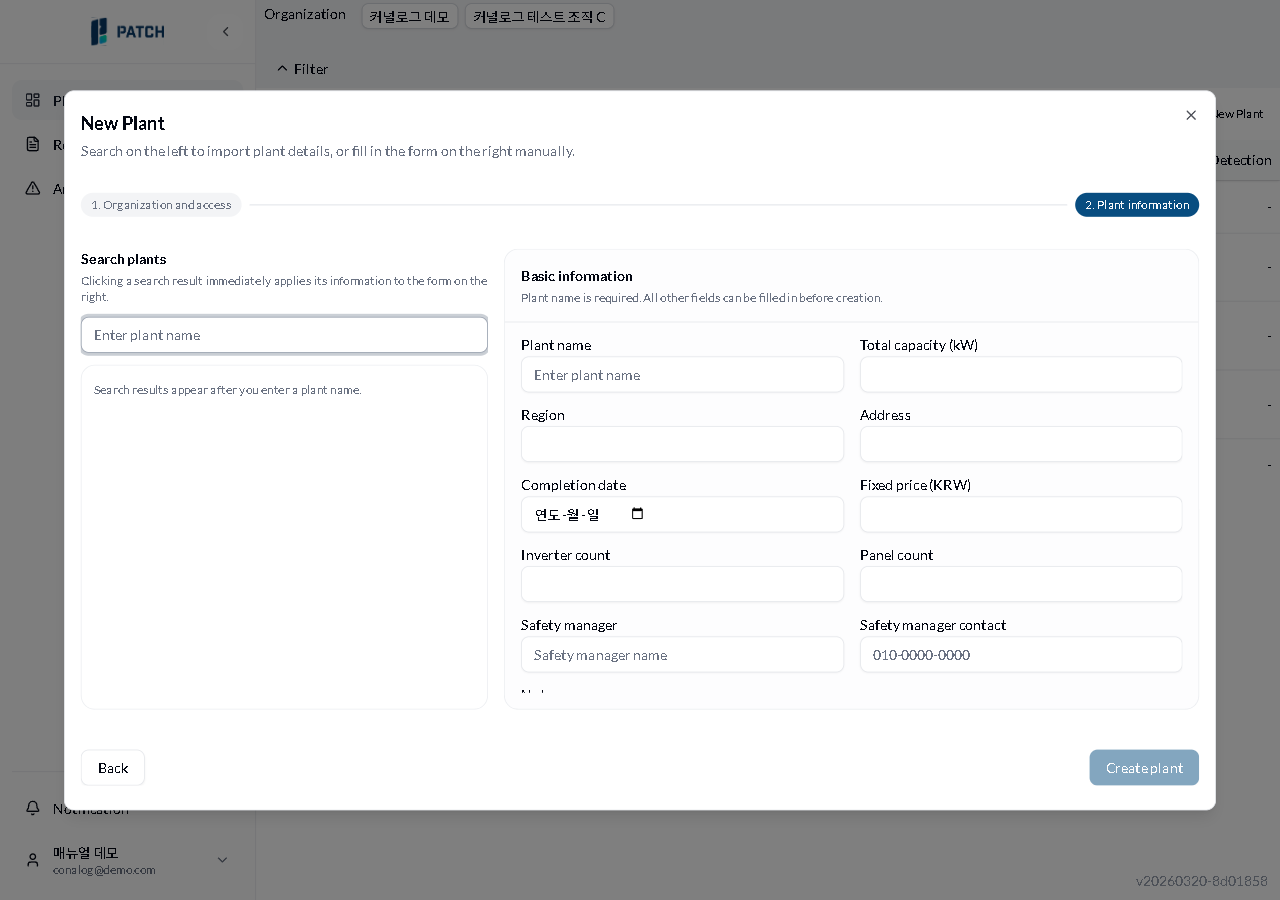Select step 2 Plant information
Image resolution: width=1280 pixels, height=900 pixels.
1136,205
